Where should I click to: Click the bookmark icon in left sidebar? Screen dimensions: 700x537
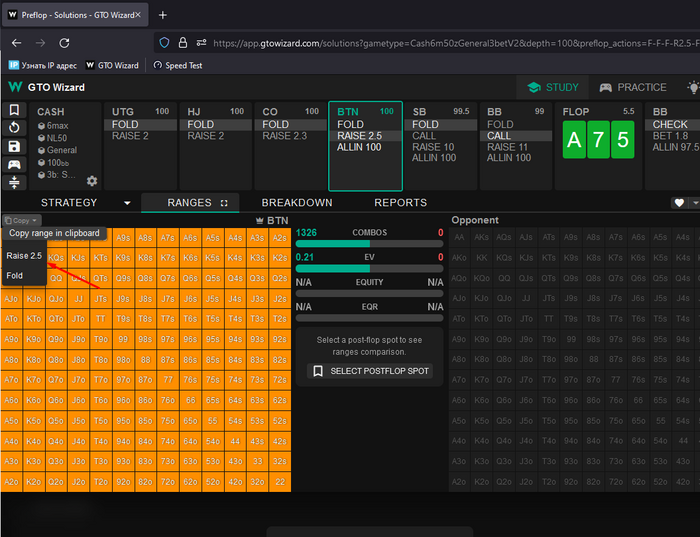pyautogui.click(x=14, y=110)
